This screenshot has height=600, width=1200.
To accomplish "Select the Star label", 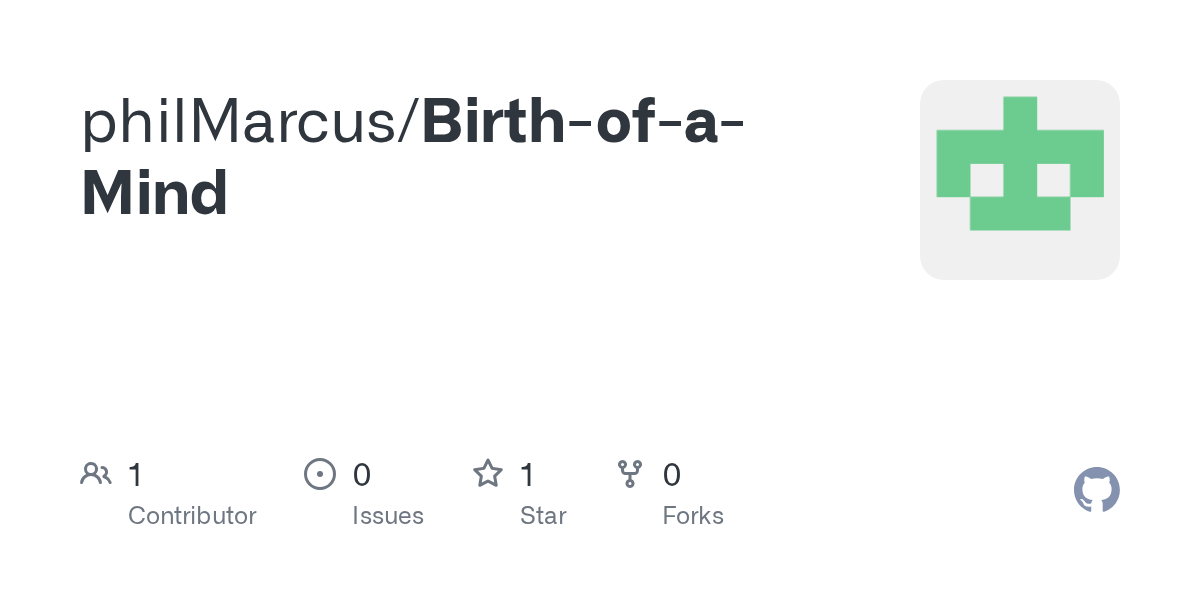I will (543, 516).
